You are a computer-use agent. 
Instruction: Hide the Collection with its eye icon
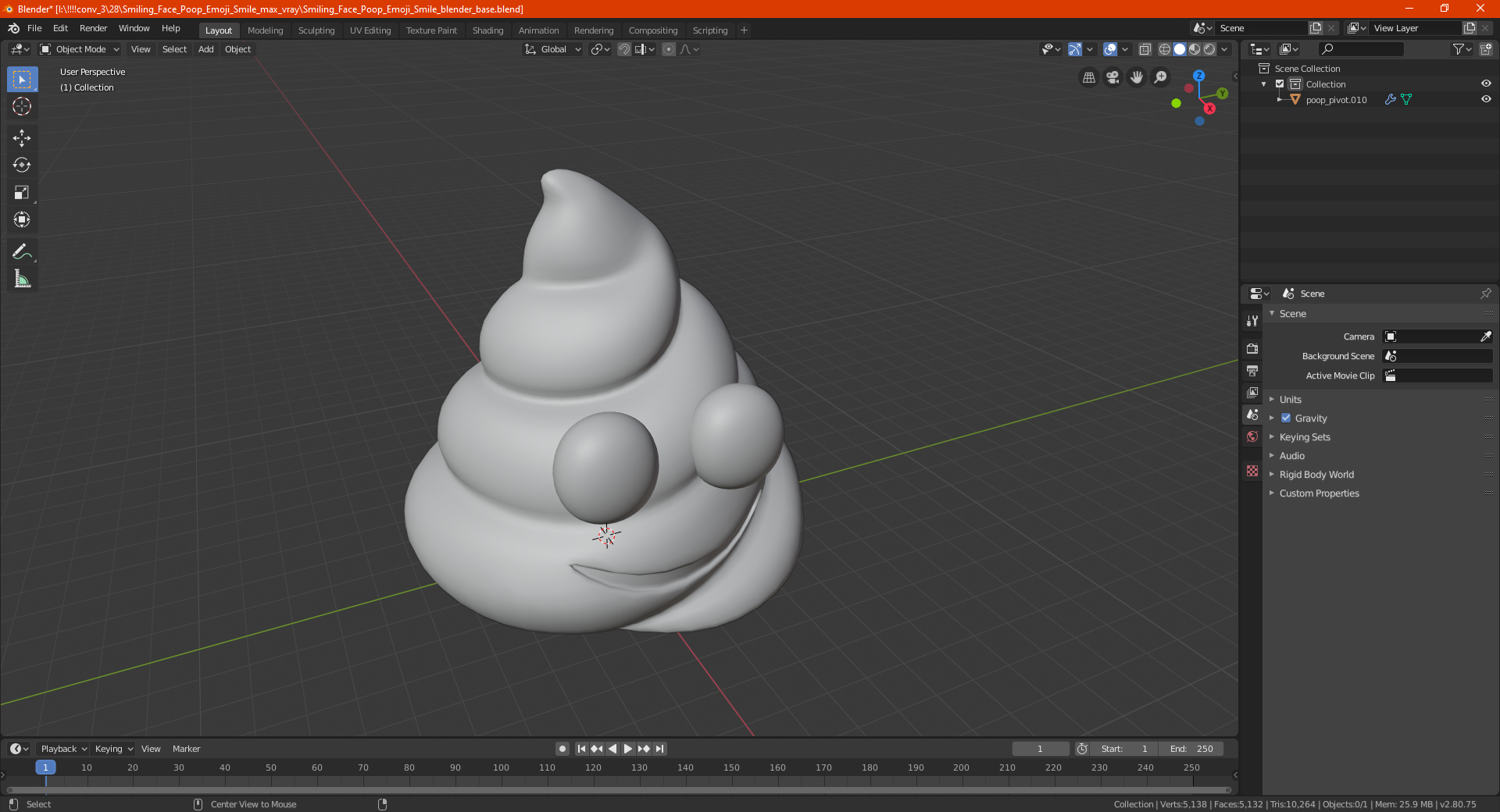1485,84
